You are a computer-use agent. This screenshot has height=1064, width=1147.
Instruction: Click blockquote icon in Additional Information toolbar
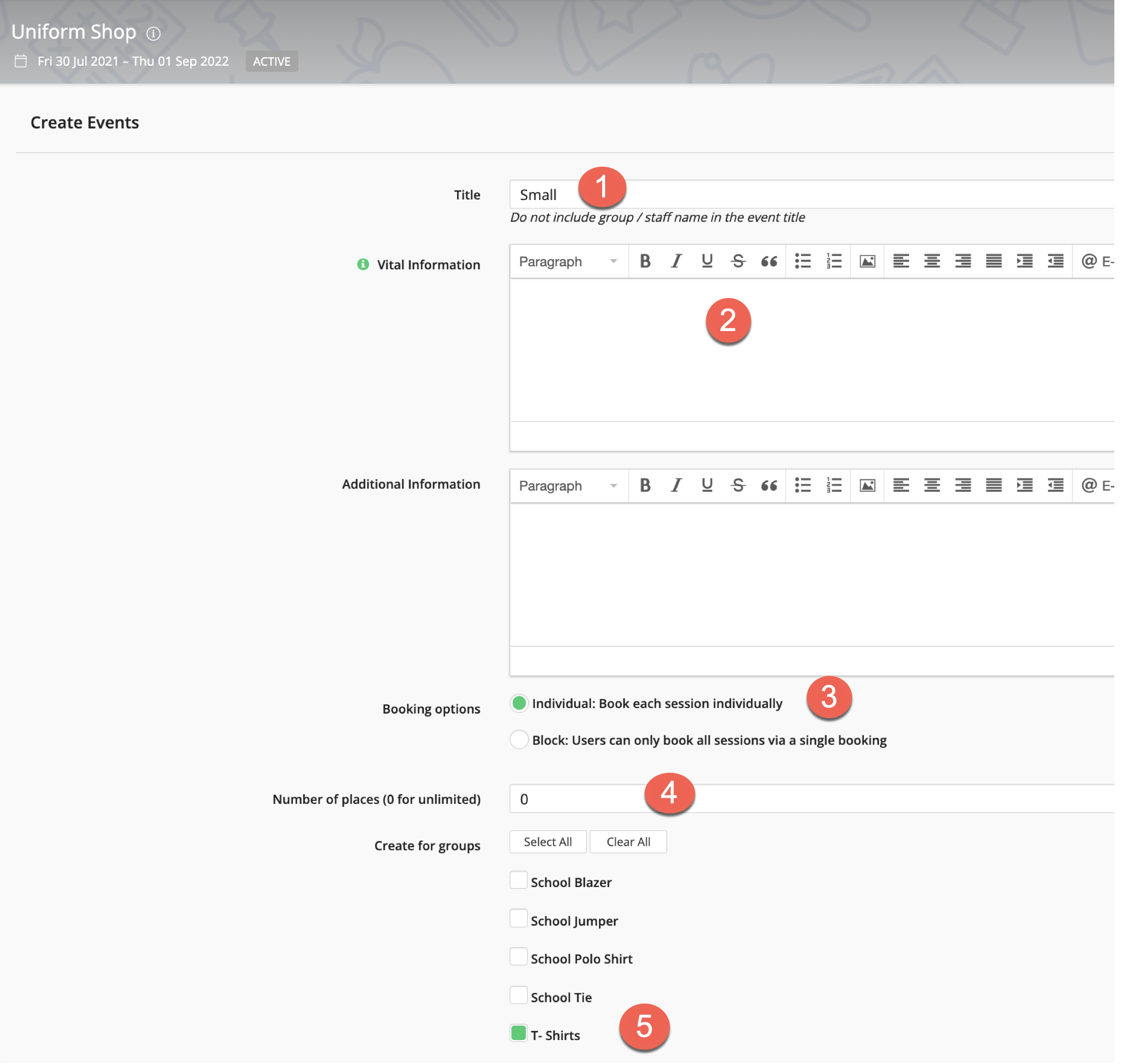pos(769,486)
